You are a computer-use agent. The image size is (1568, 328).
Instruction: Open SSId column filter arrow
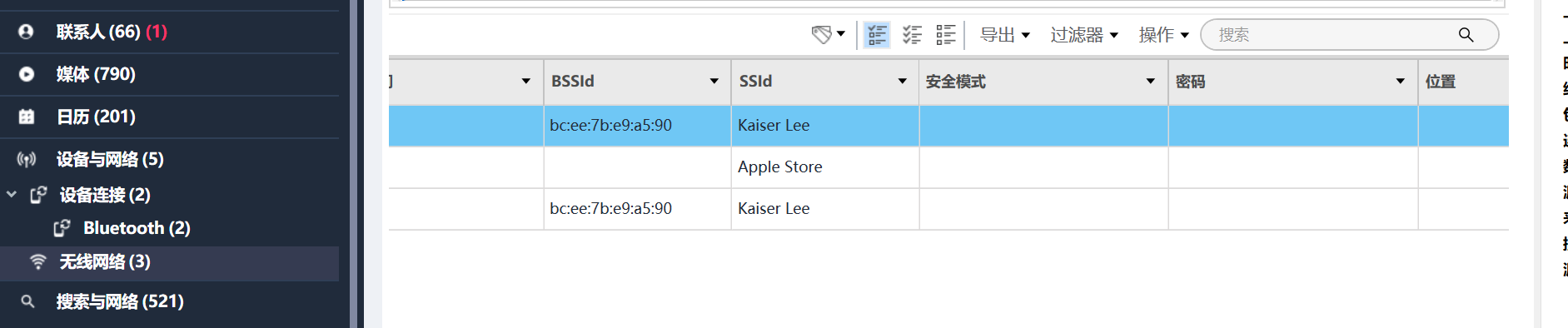pos(902,82)
